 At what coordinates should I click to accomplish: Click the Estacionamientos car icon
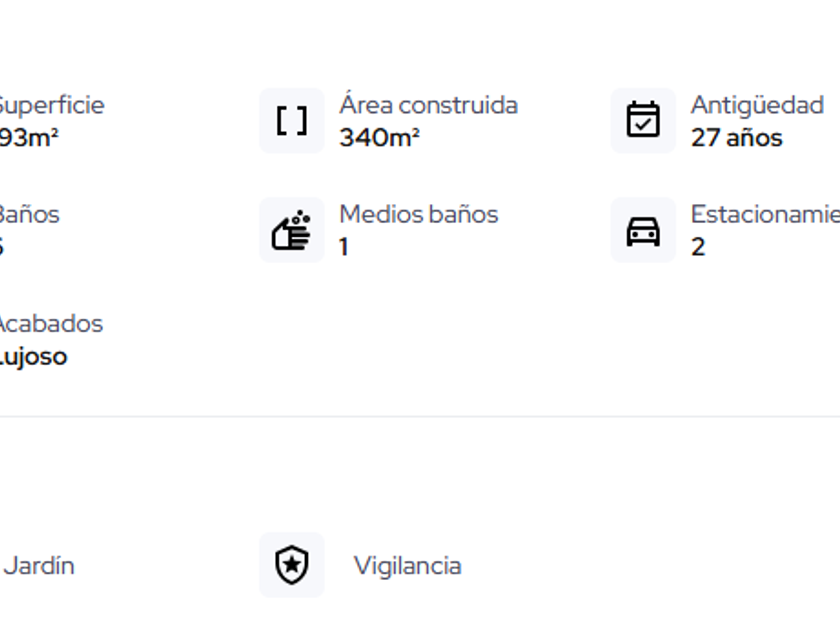pos(643,231)
